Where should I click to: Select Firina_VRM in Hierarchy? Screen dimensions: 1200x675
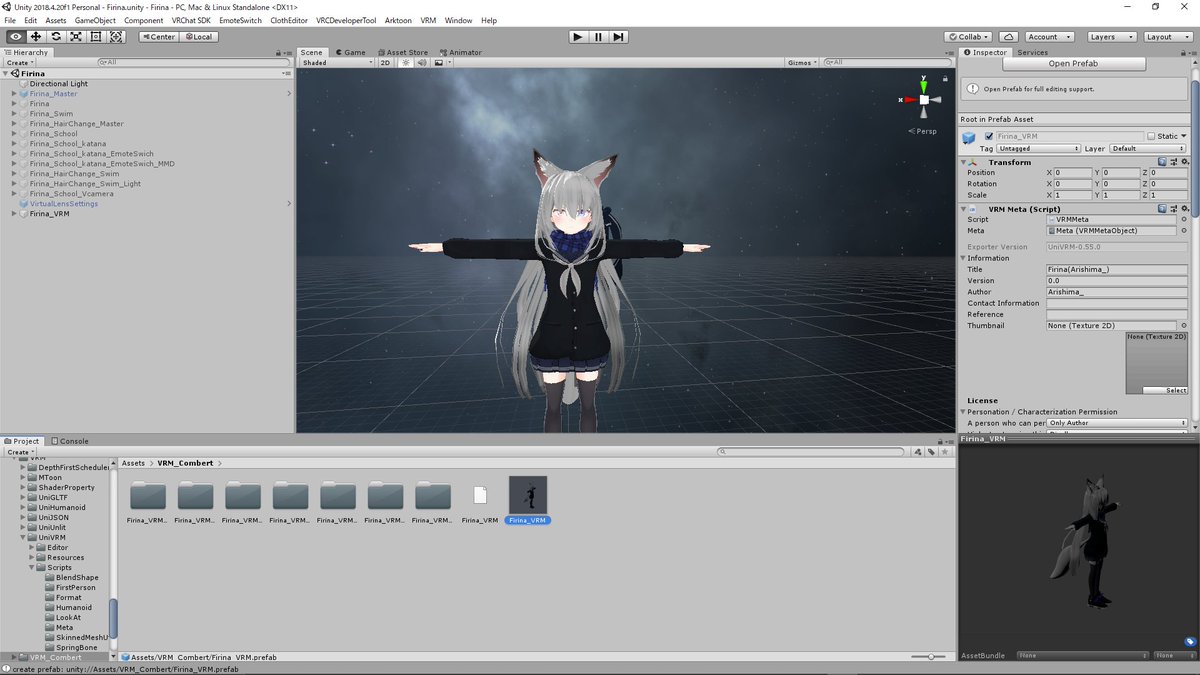(x=49, y=214)
